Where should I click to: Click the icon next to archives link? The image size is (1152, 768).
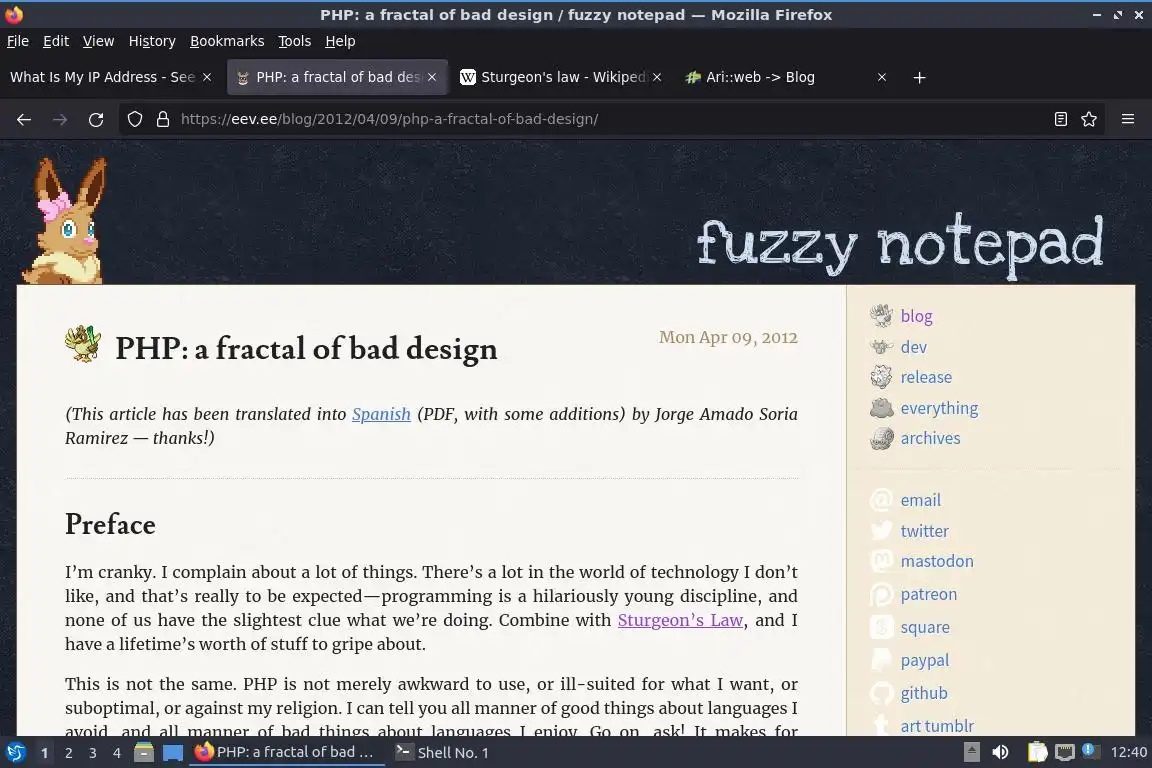881,438
